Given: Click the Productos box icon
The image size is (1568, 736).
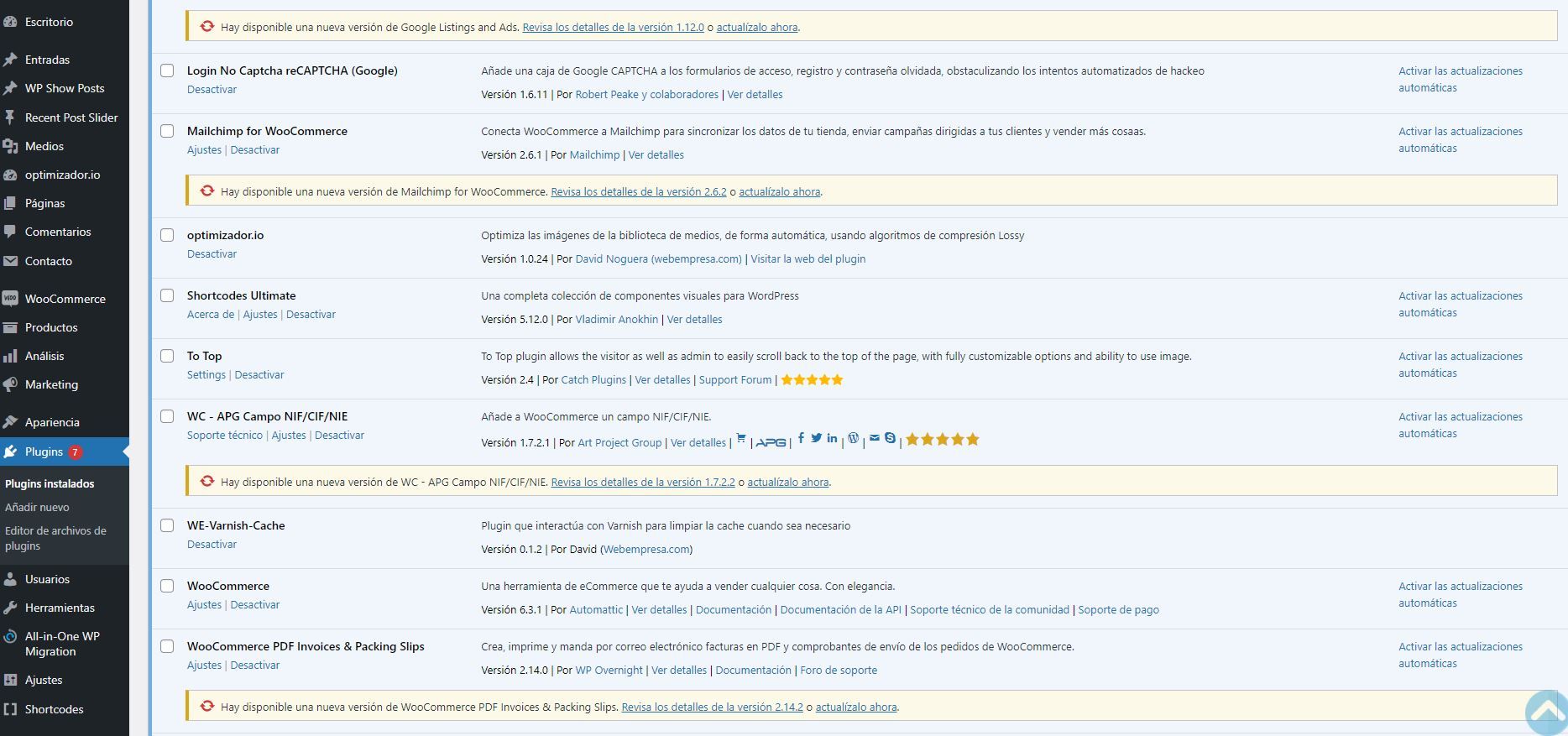Looking at the screenshot, I should 10,327.
